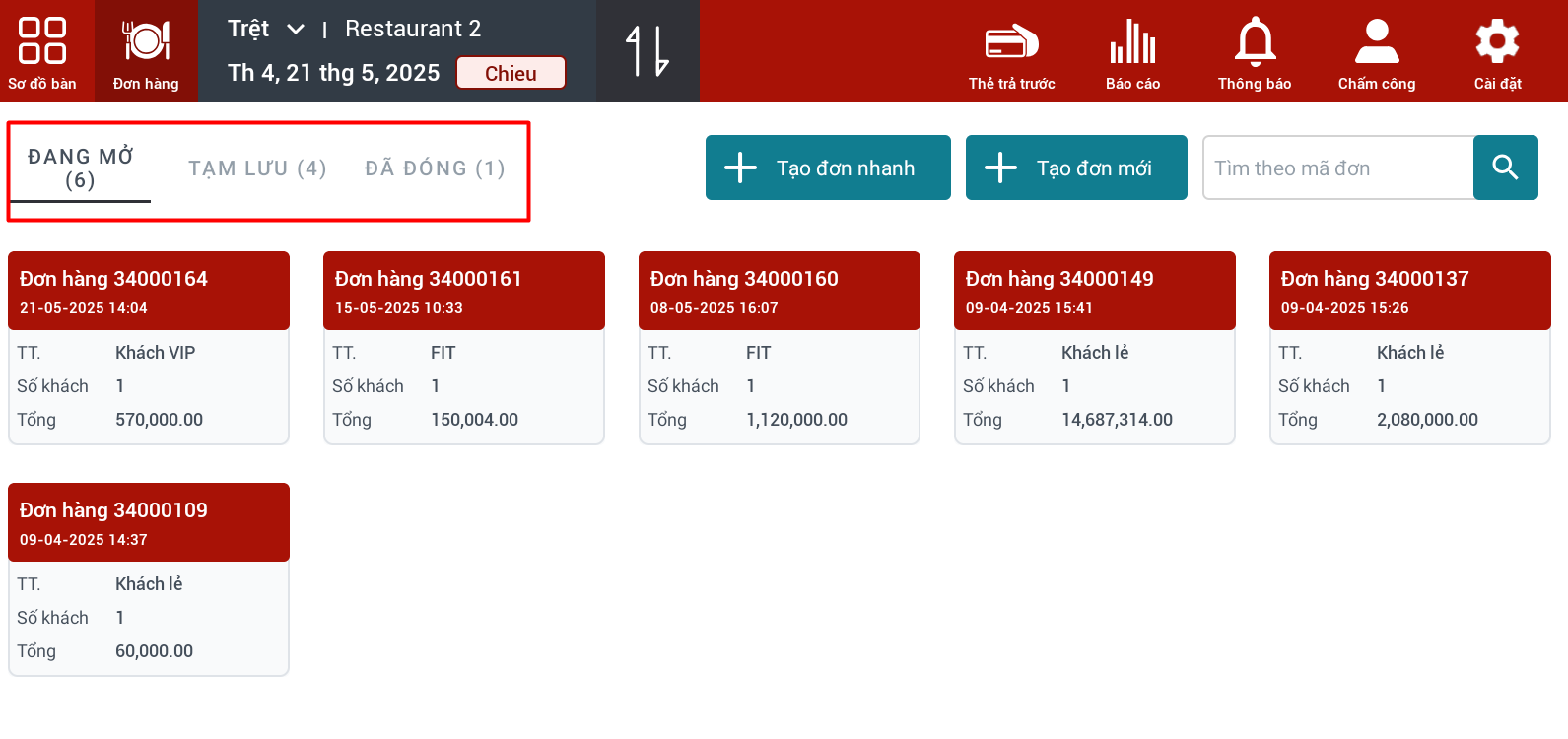Click the Chieu shift button

(x=511, y=73)
